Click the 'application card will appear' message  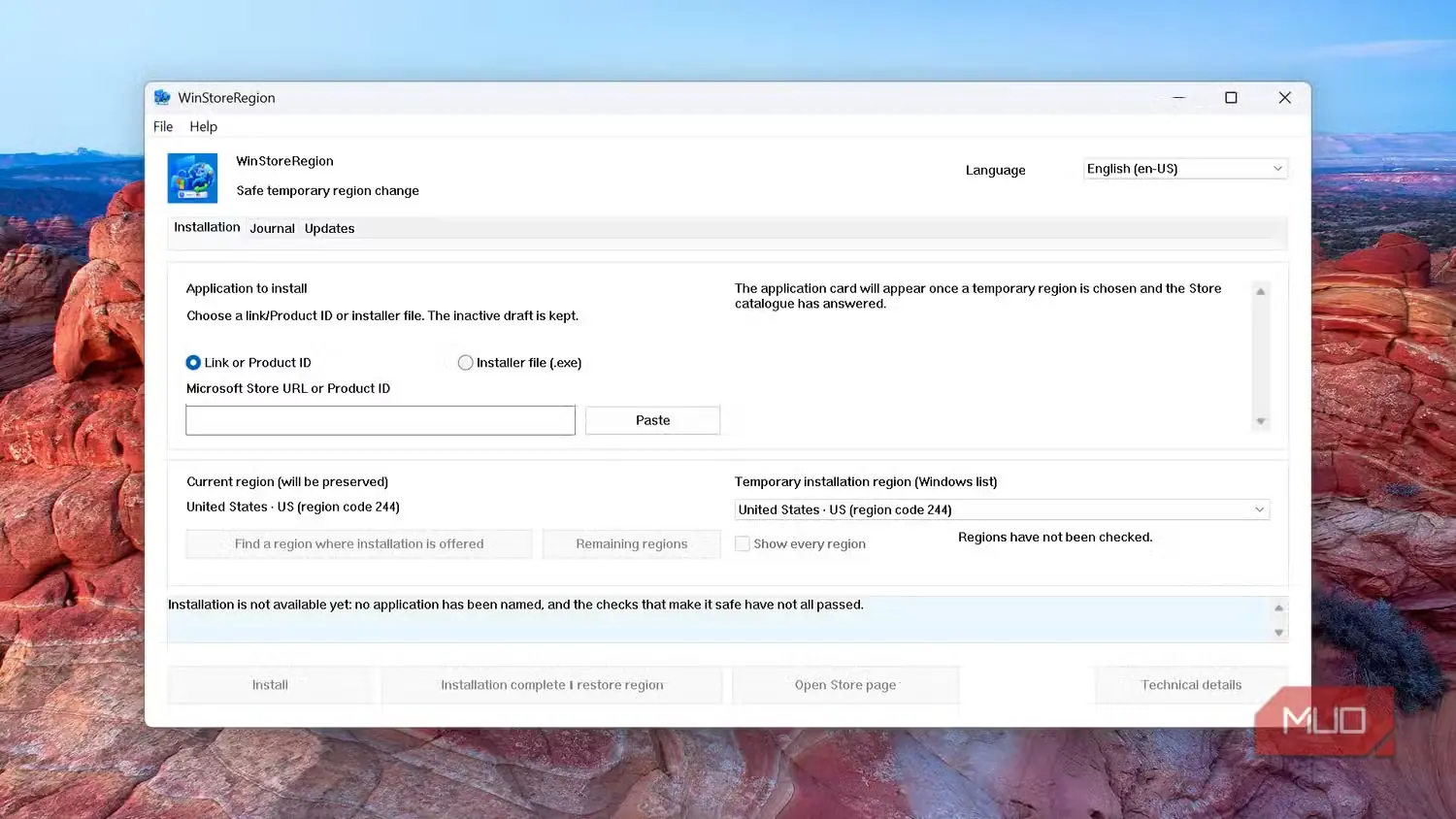coord(978,296)
